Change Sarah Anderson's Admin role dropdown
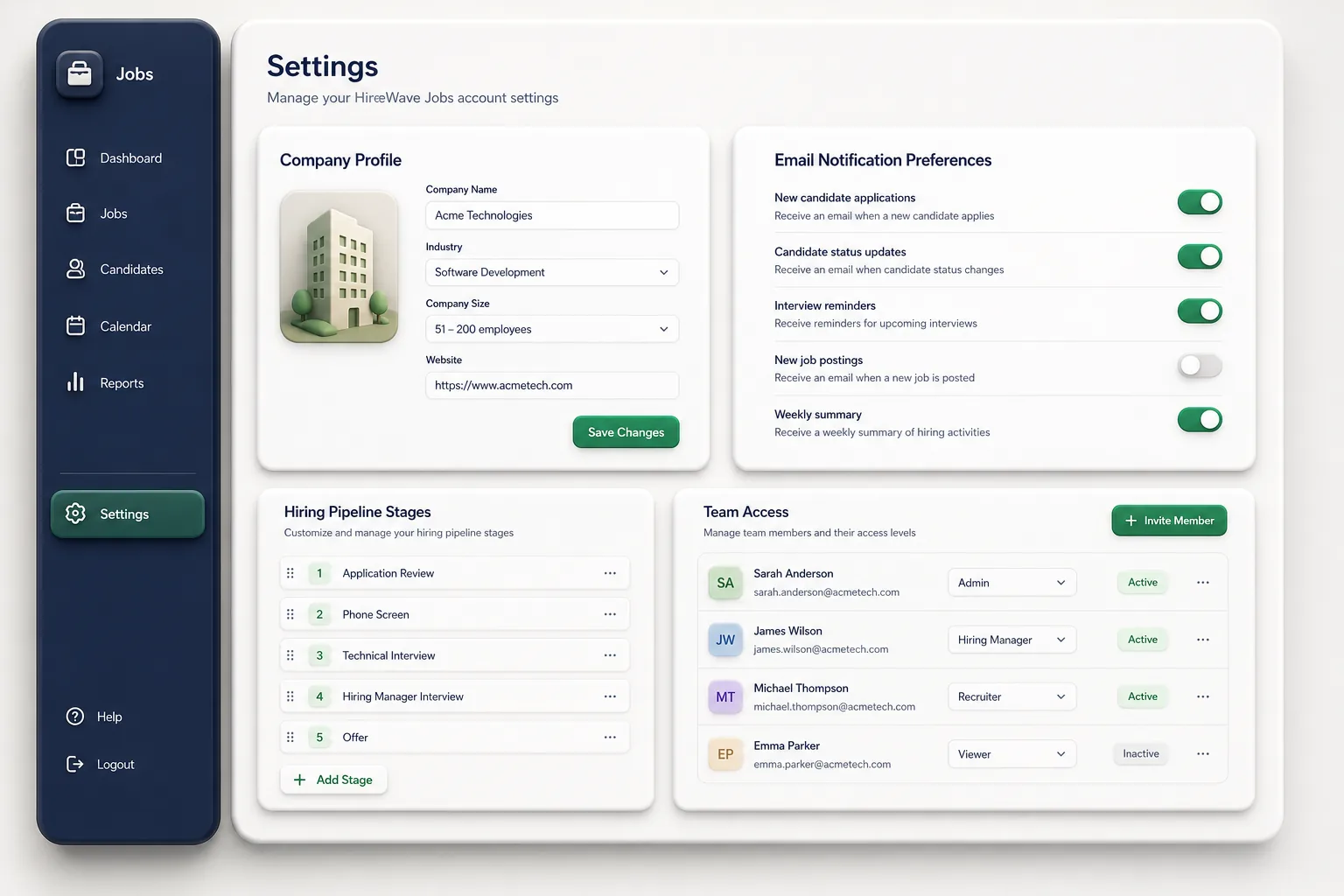The width and height of the screenshot is (1344, 896). coord(1011,583)
